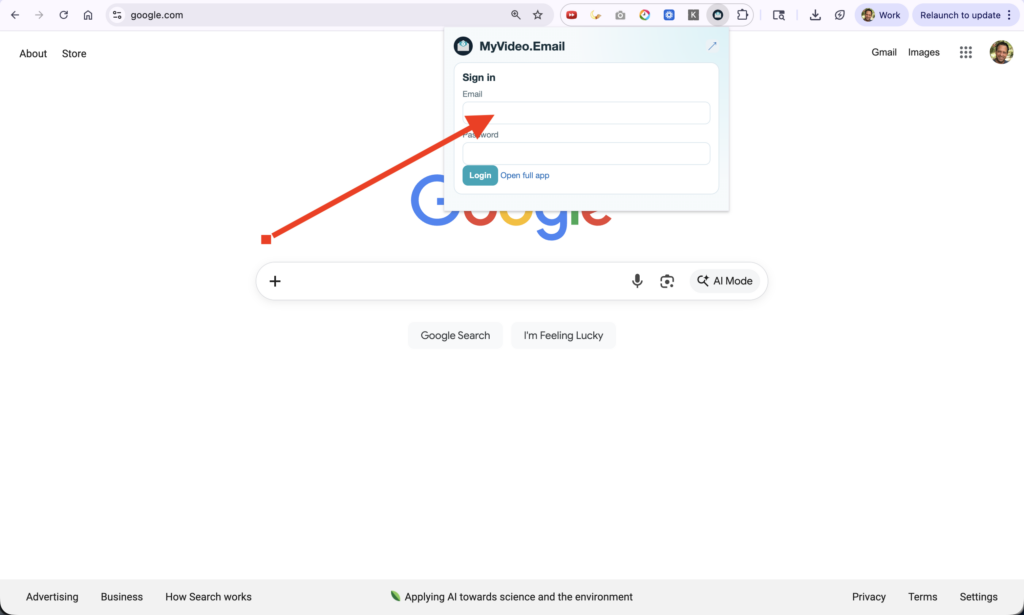Switch to AI Mode in search bar
1024x615 pixels.
pyautogui.click(x=725, y=281)
